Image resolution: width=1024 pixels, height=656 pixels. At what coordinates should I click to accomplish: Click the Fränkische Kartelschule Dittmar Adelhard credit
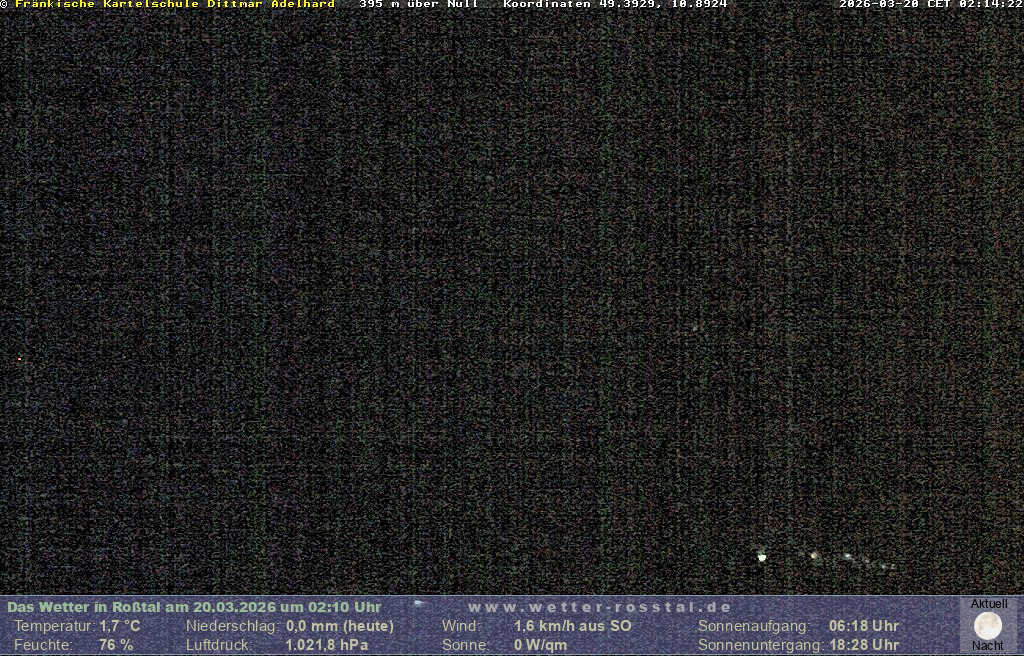pyautogui.click(x=175, y=4)
